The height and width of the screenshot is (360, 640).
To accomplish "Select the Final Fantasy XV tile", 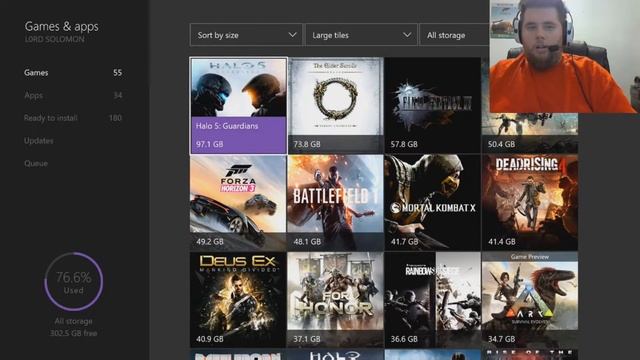I will tap(433, 105).
